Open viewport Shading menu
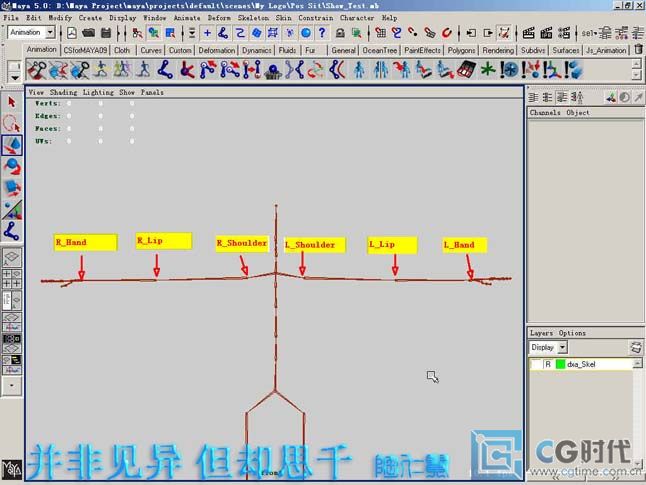Screen dimensions: 646x485 [63, 92]
